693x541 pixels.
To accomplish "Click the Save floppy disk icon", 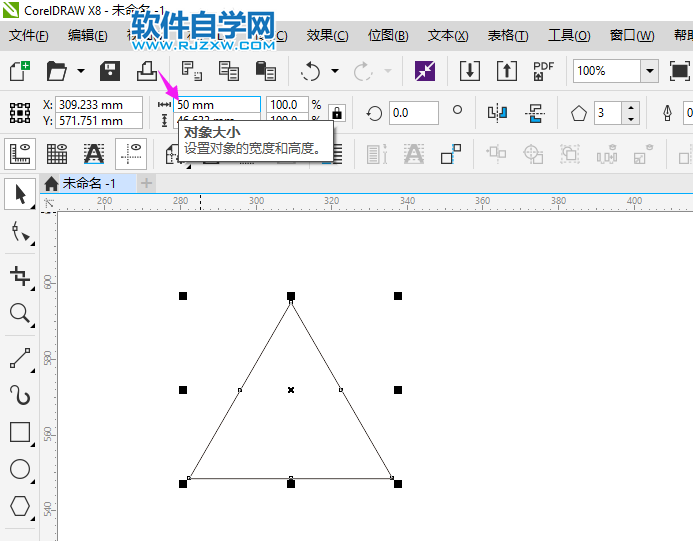I will pos(110,71).
